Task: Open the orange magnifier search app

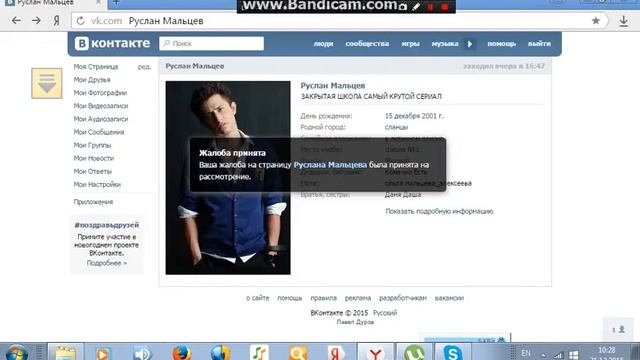Action: [x=298, y=353]
